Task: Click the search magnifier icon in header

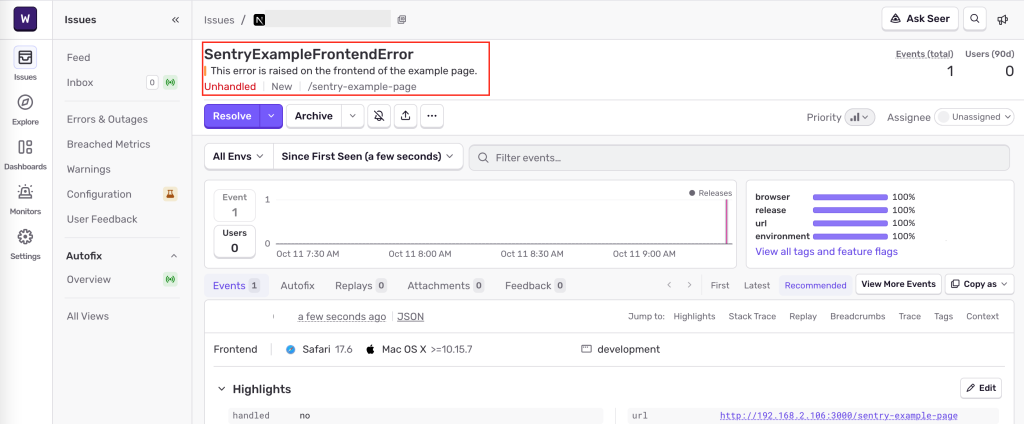Action: pos(974,19)
